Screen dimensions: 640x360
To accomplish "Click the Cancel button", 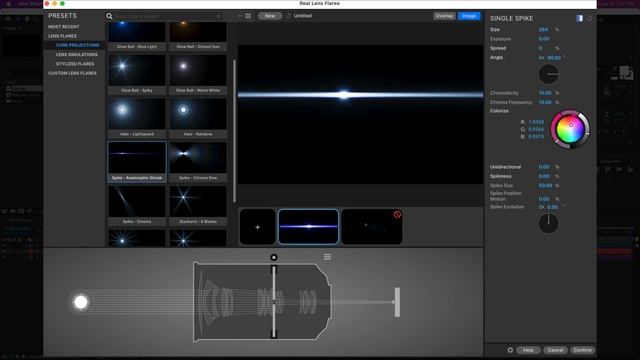I will (x=555, y=350).
